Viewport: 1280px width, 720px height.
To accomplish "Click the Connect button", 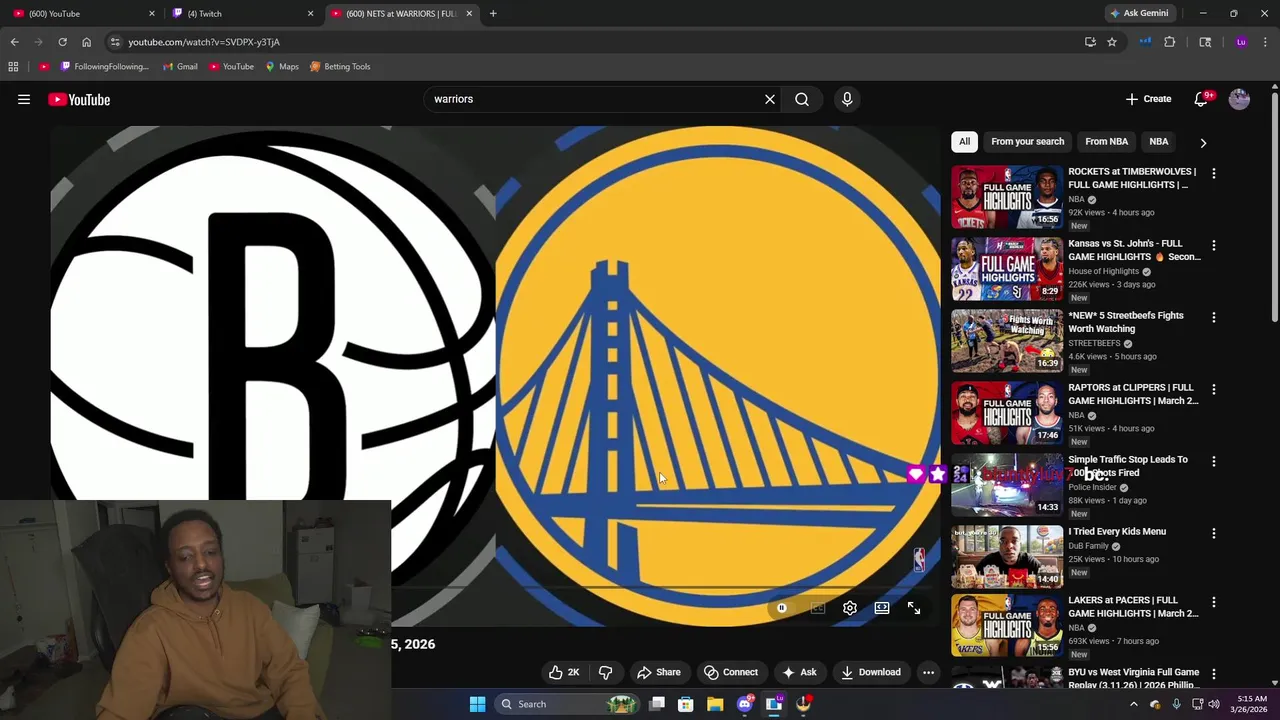I will pos(731,672).
